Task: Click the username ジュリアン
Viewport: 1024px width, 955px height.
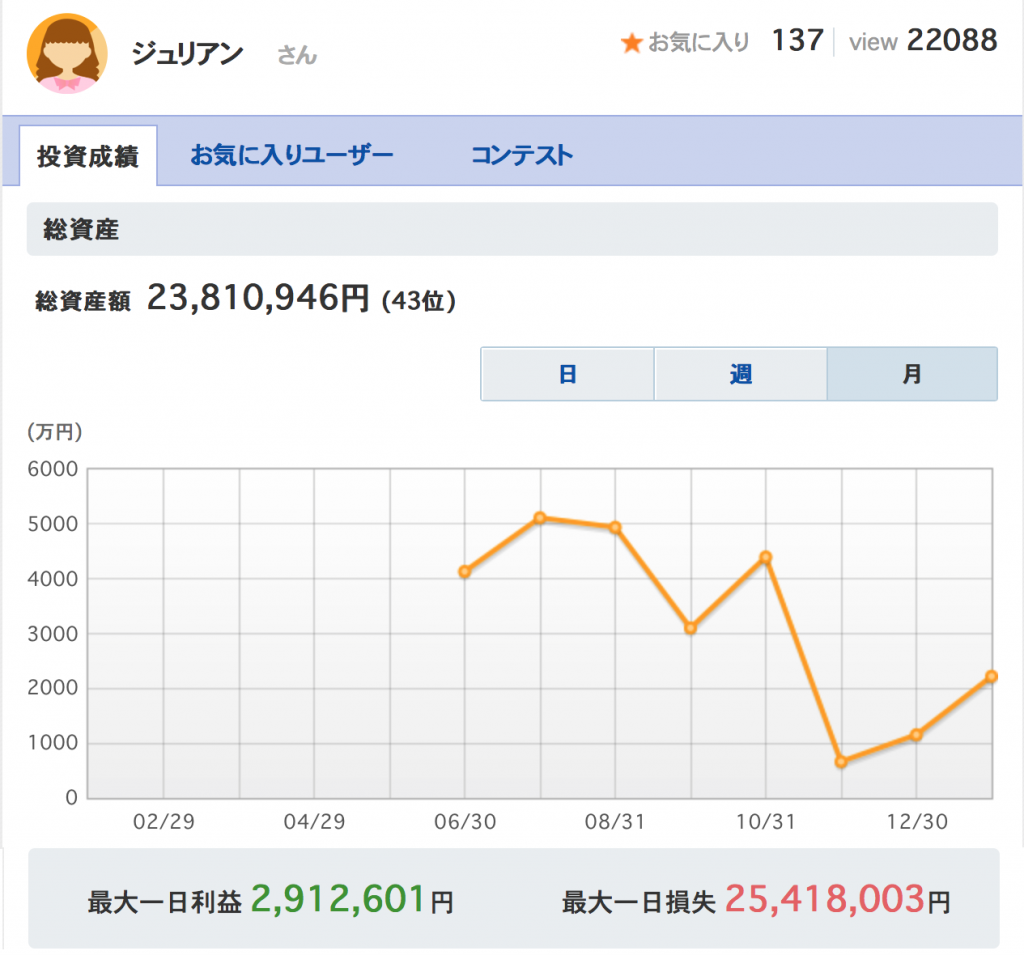Action: 187,54
